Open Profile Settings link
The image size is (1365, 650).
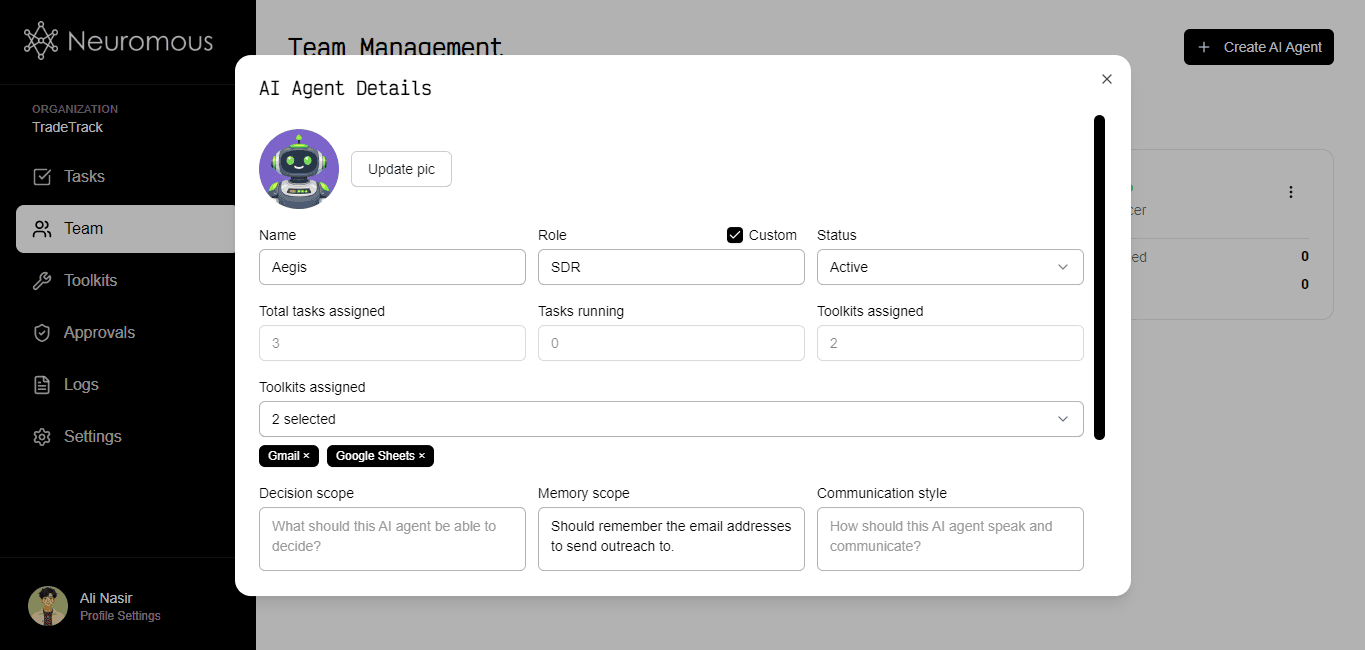pos(120,616)
